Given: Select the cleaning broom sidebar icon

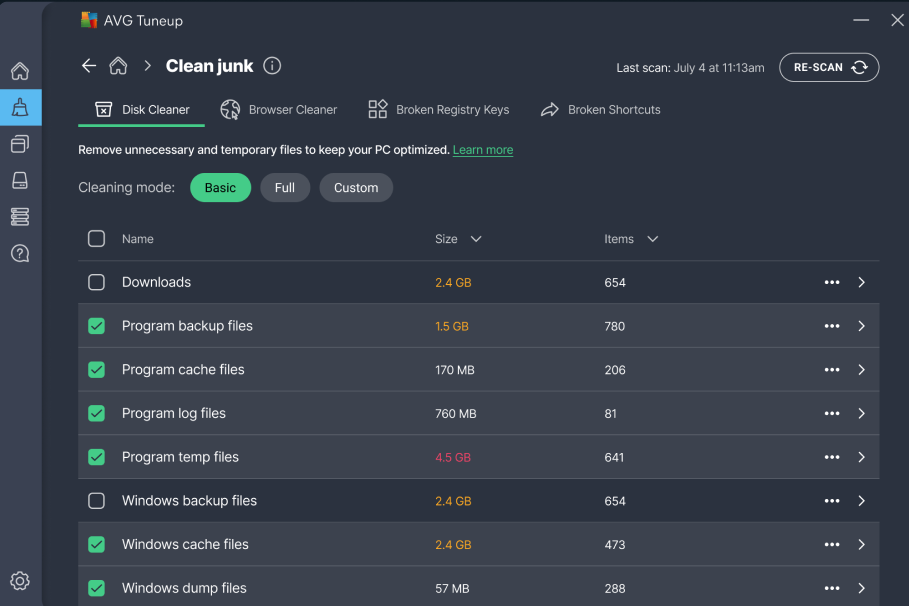Looking at the screenshot, I should pos(20,107).
